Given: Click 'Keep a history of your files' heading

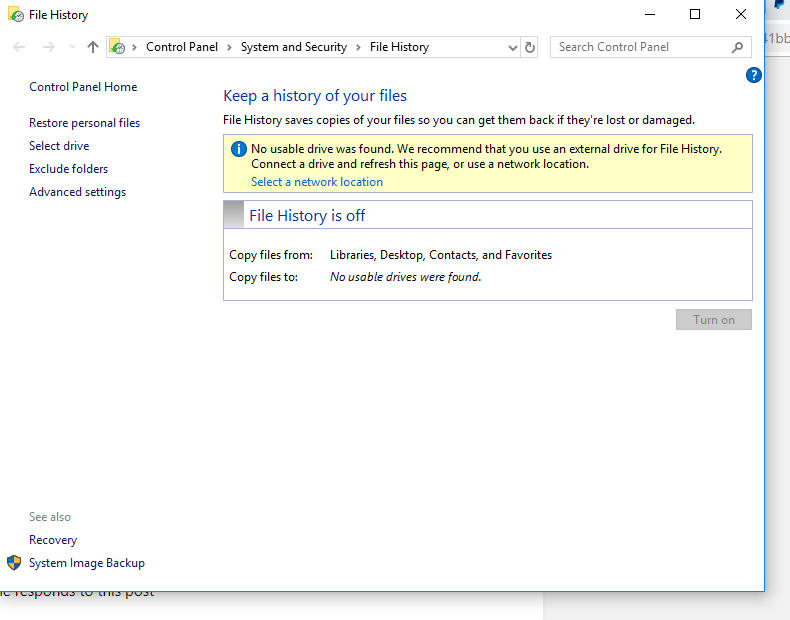Looking at the screenshot, I should pyautogui.click(x=315, y=96).
